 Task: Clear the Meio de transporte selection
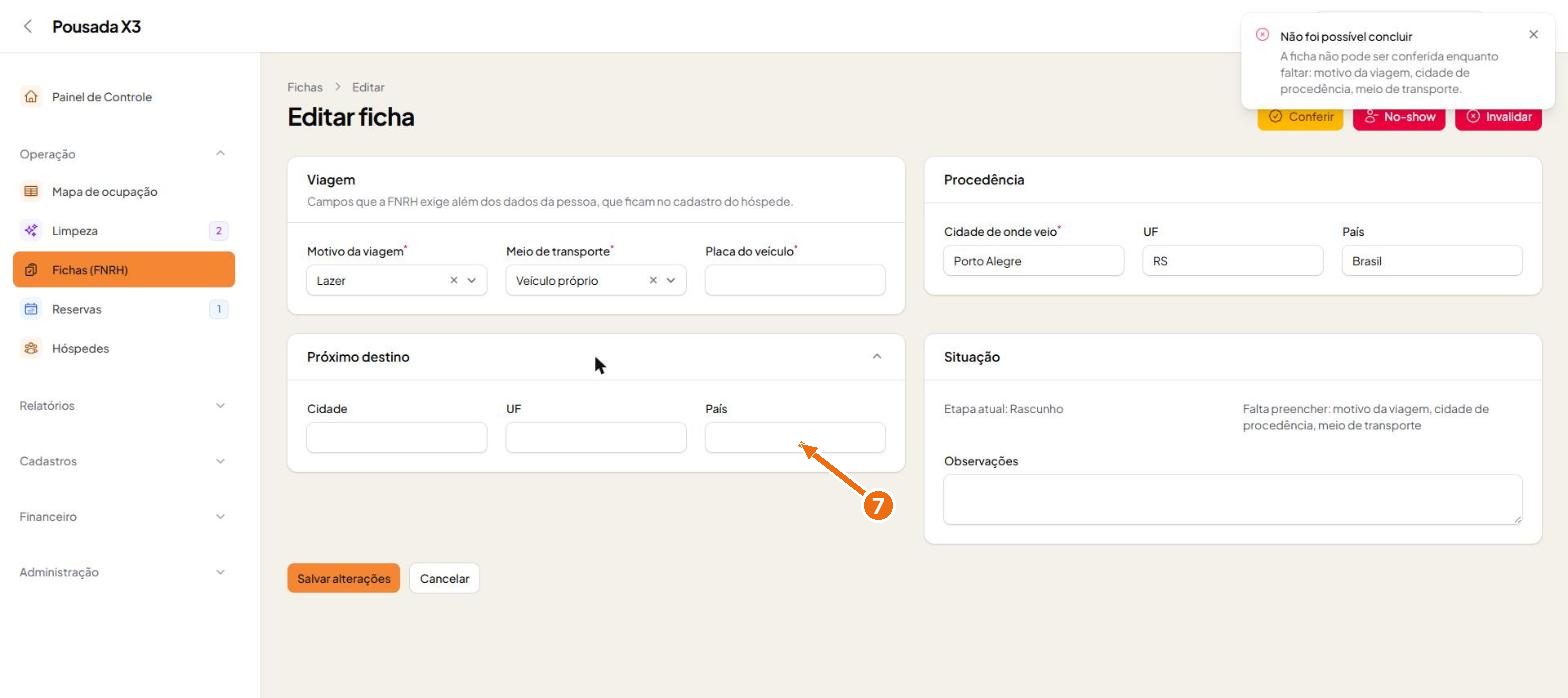click(653, 280)
